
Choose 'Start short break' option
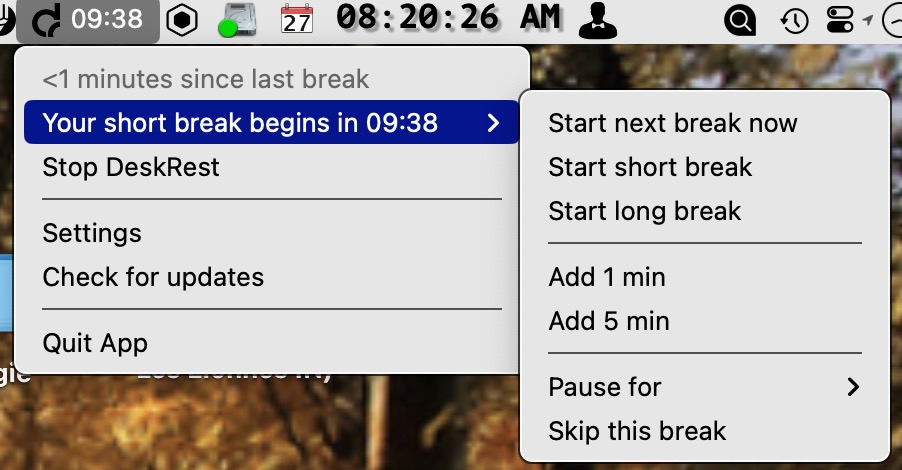click(650, 167)
